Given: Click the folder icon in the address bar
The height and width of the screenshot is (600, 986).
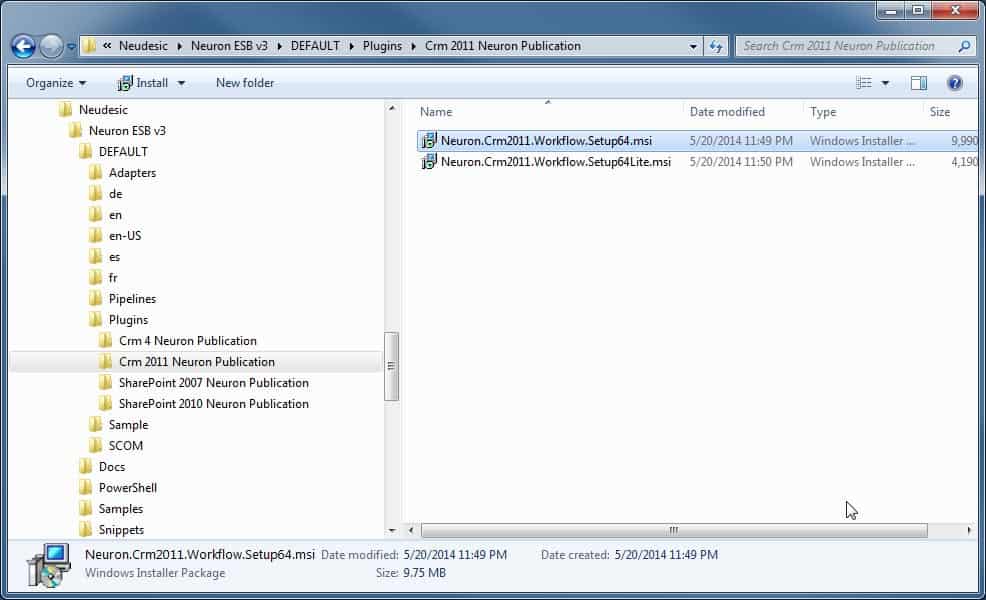Looking at the screenshot, I should [x=90, y=46].
